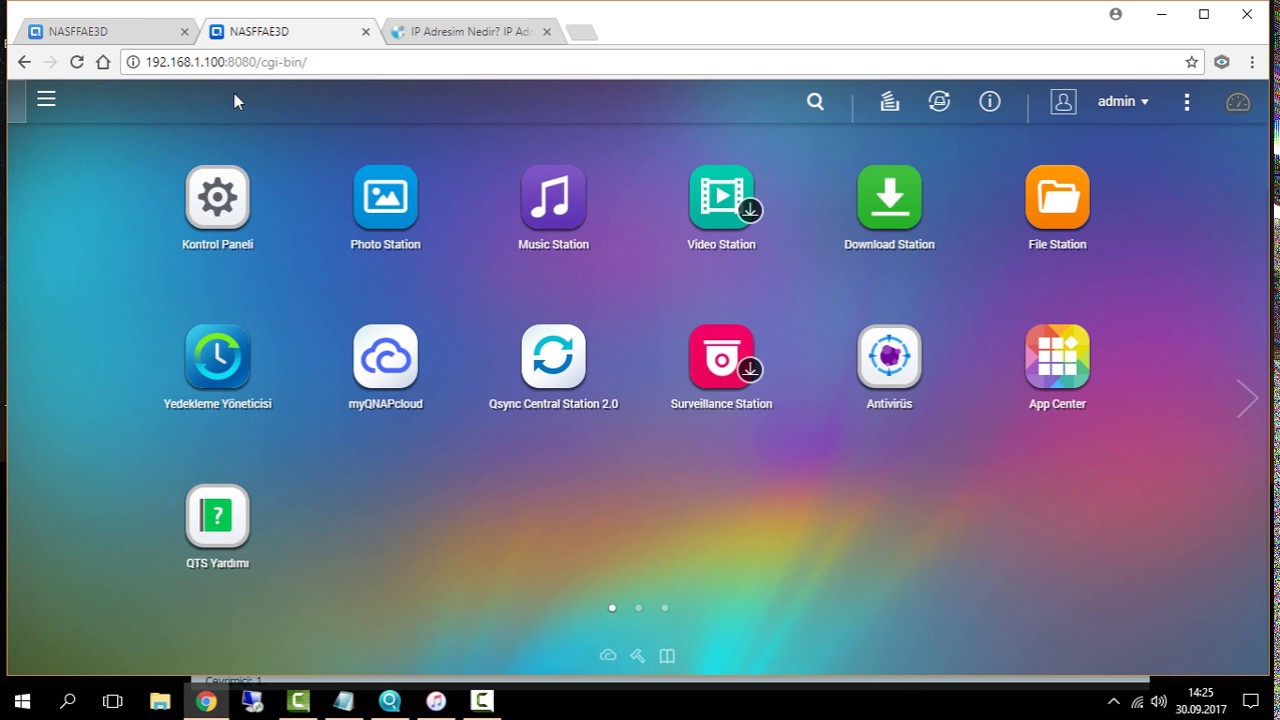
Task: Launch Photo Station
Action: coord(385,197)
